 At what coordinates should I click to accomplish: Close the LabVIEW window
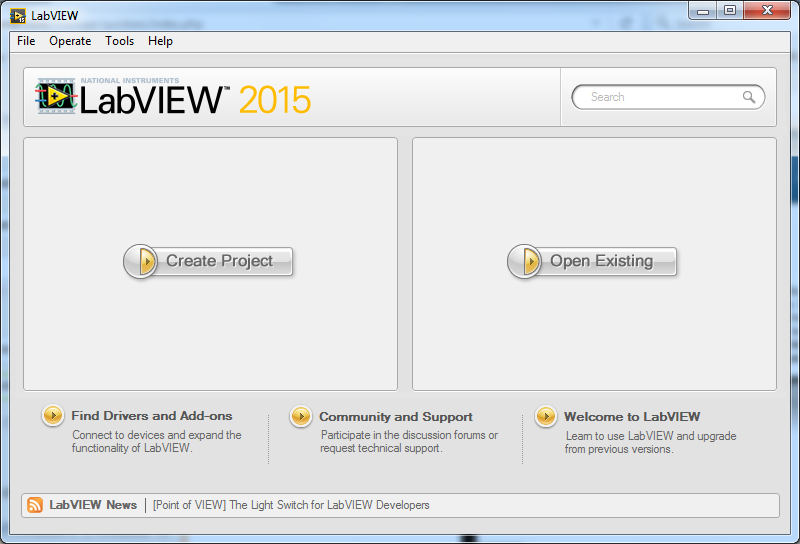767,10
